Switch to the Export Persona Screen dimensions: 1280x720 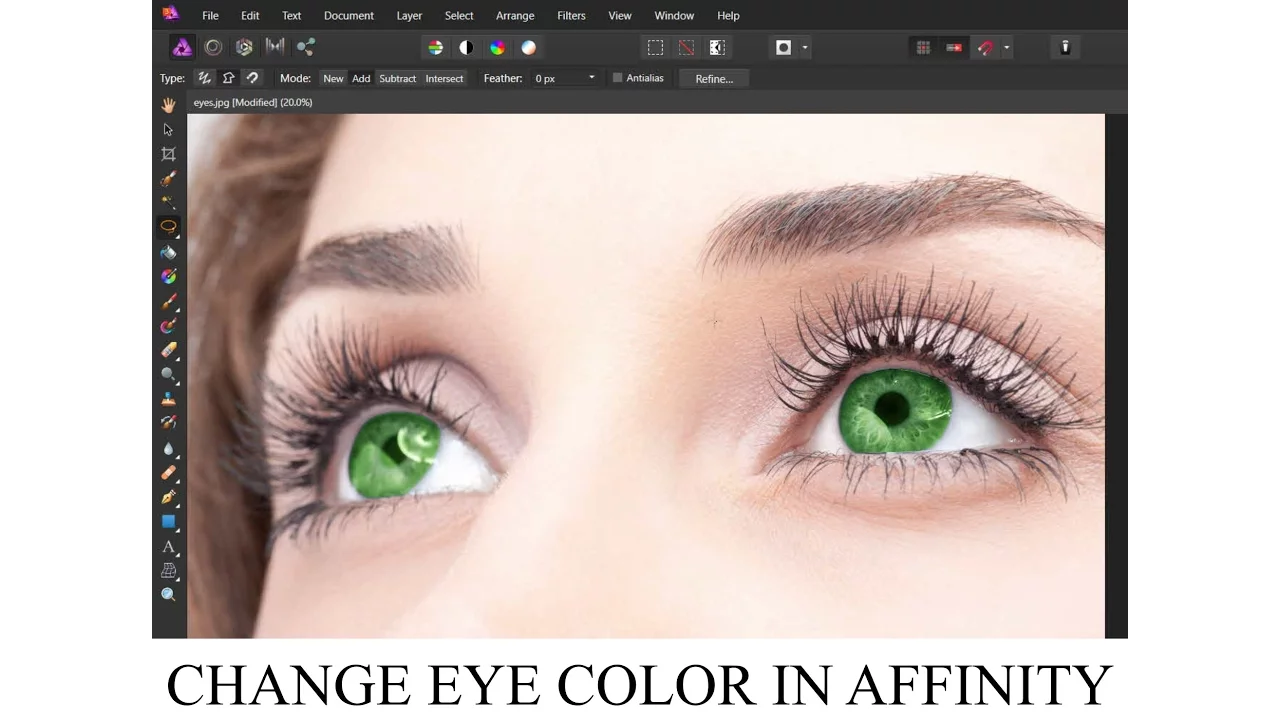click(x=306, y=47)
